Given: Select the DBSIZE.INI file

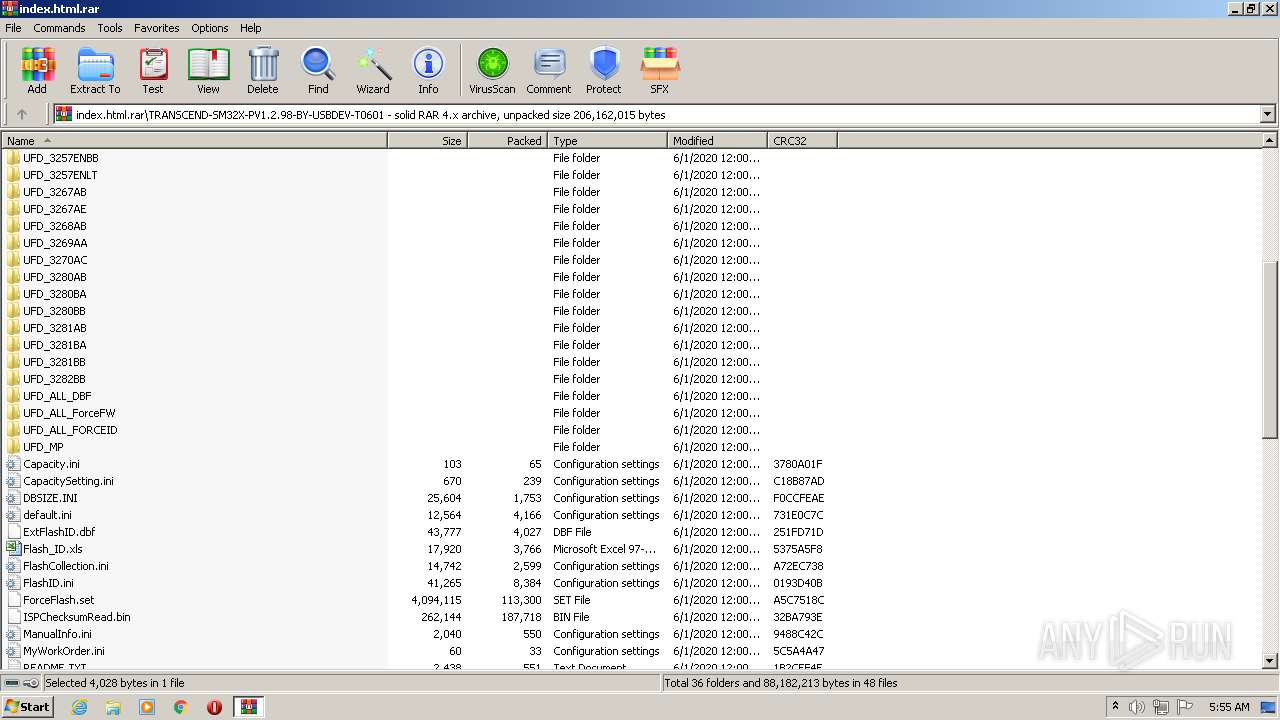Looking at the screenshot, I should [50, 498].
